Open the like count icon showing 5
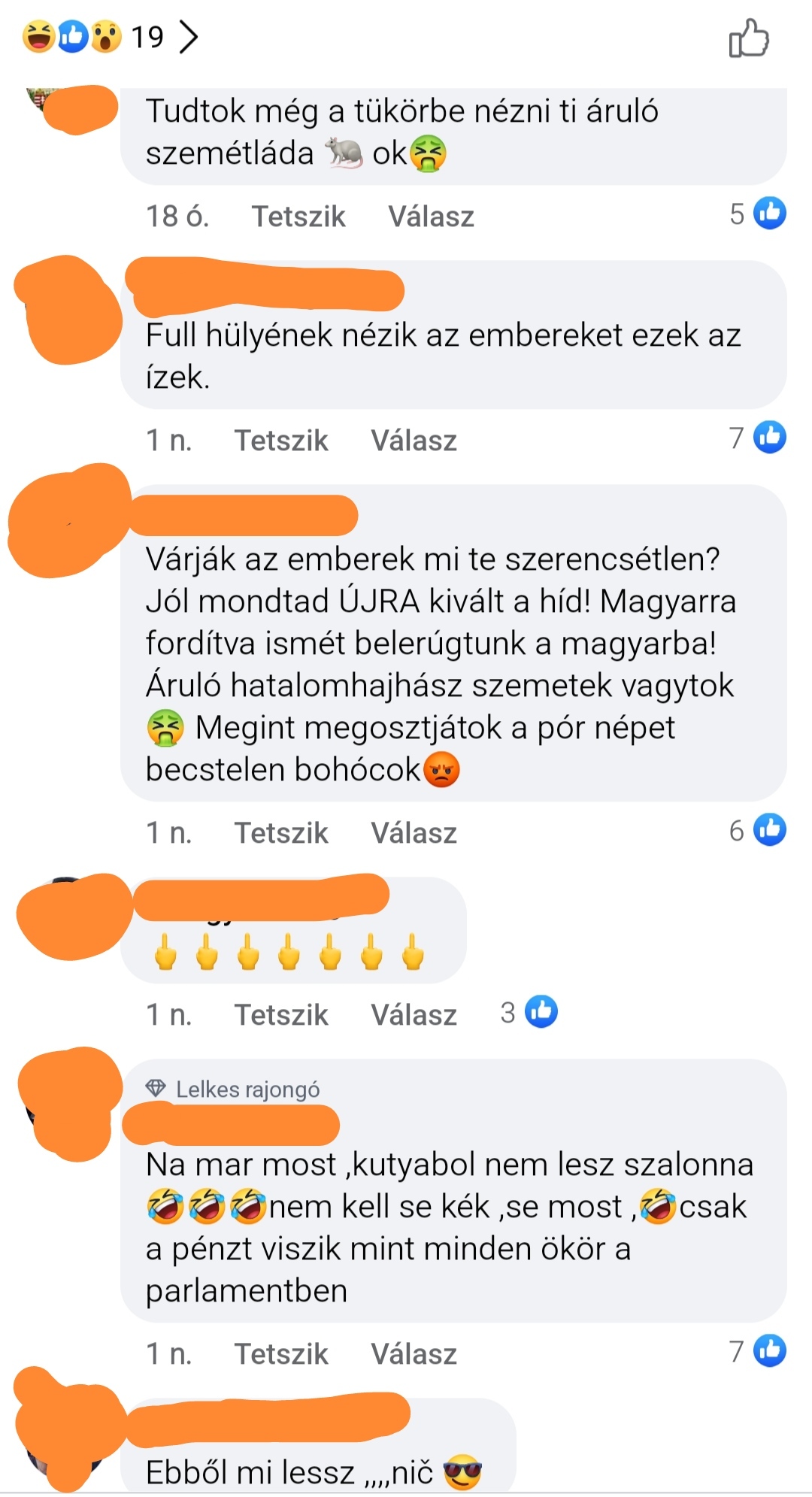Viewport: 812px width, 1497px height. [770, 213]
